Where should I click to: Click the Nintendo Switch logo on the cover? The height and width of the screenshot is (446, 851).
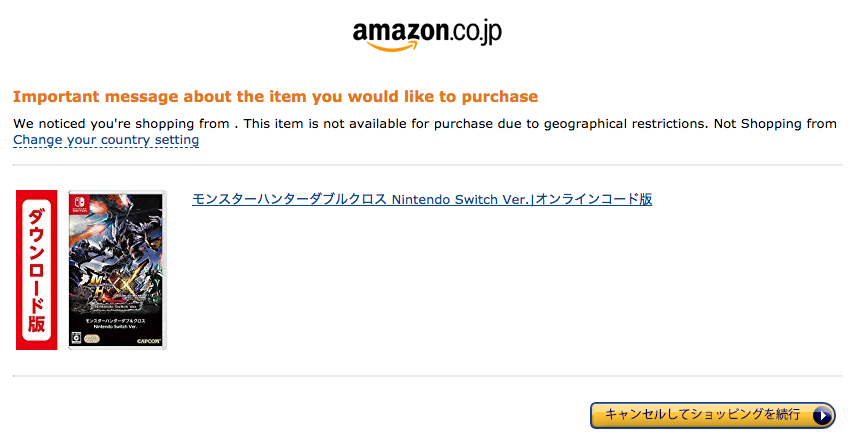tap(79, 205)
